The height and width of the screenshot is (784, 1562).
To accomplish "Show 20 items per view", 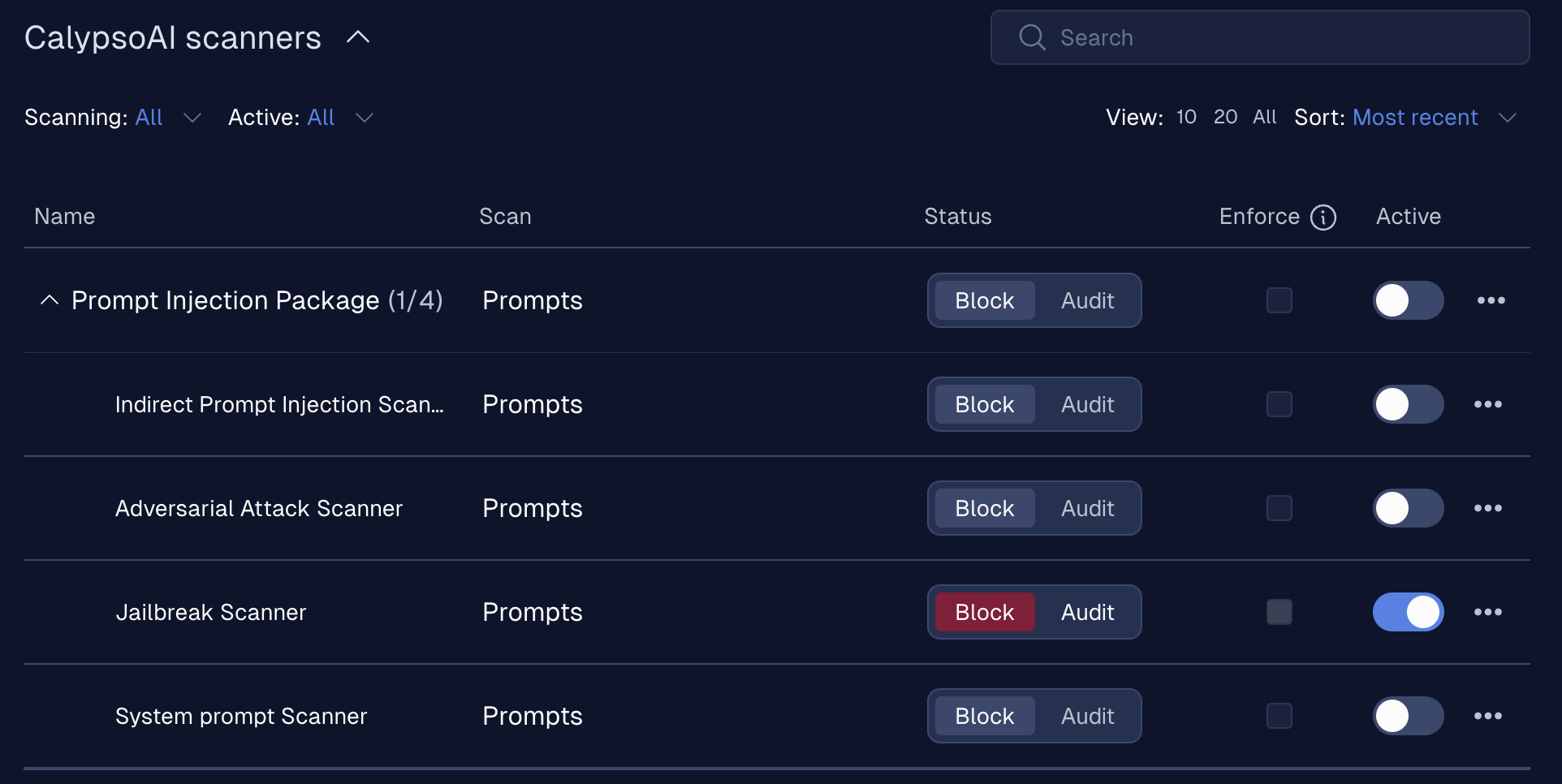I will coord(1225,117).
